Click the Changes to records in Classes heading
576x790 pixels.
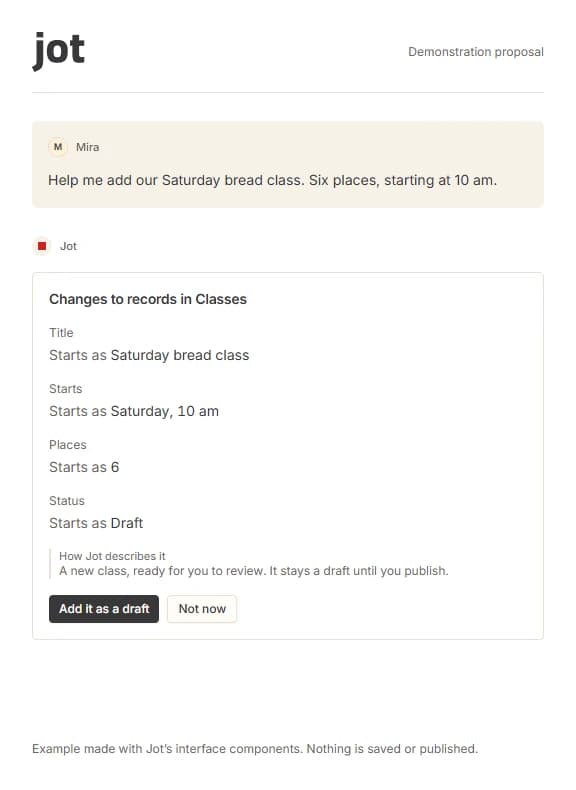(x=148, y=299)
